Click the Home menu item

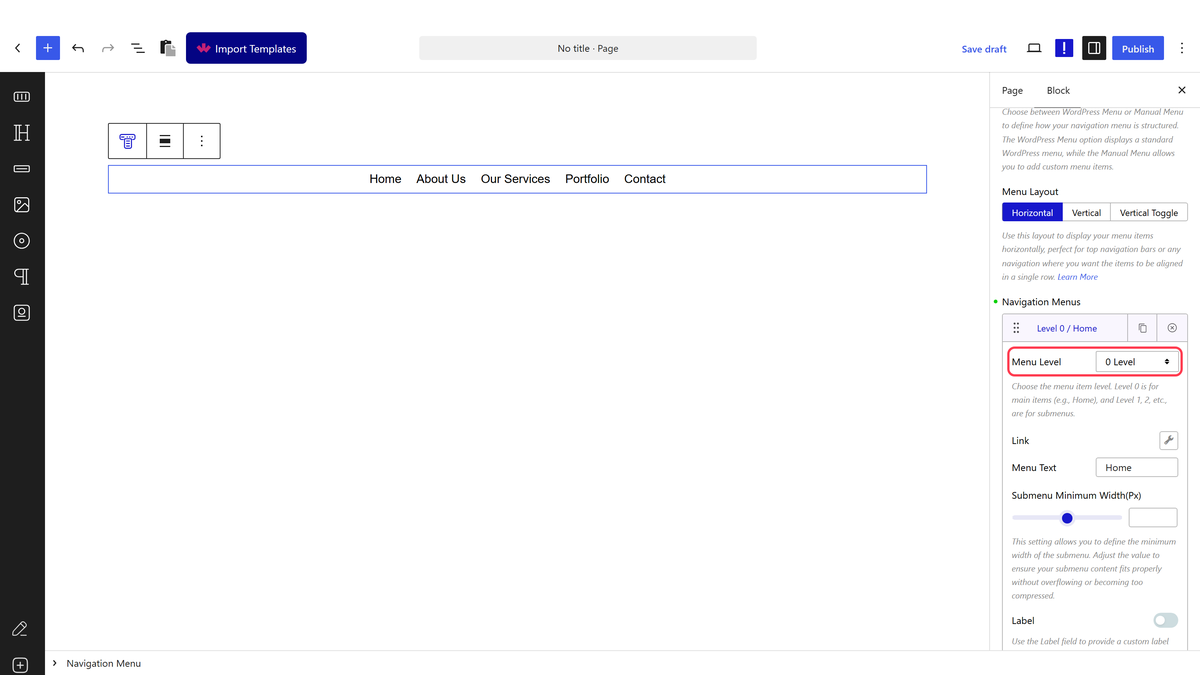385,179
